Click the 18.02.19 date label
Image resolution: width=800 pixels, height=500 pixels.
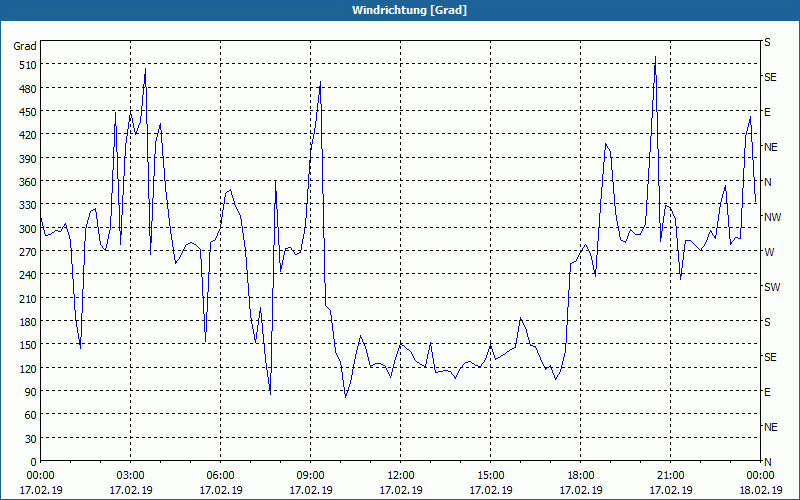[x=759, y=490]
